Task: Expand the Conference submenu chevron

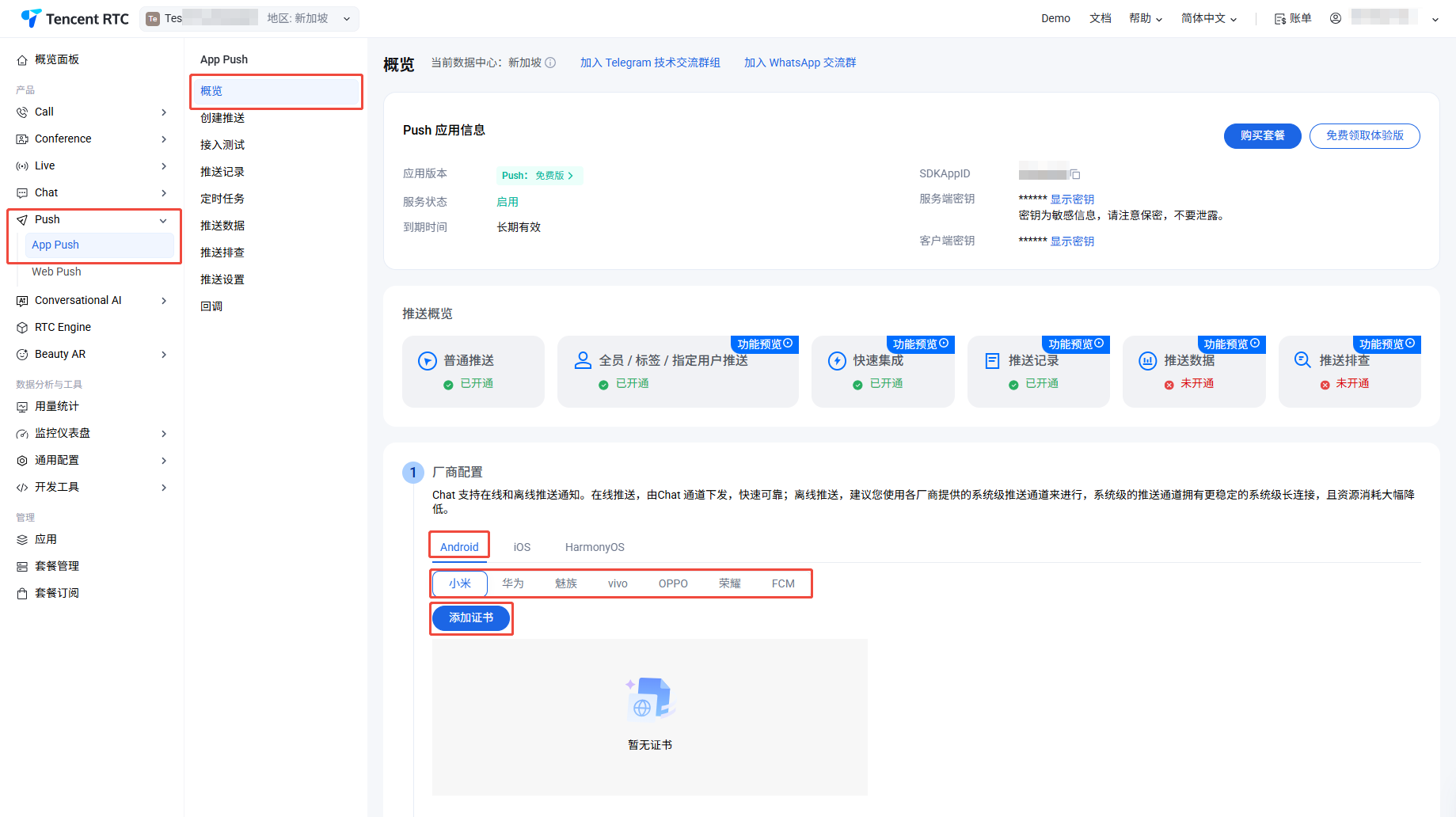Action: [164, 139]
